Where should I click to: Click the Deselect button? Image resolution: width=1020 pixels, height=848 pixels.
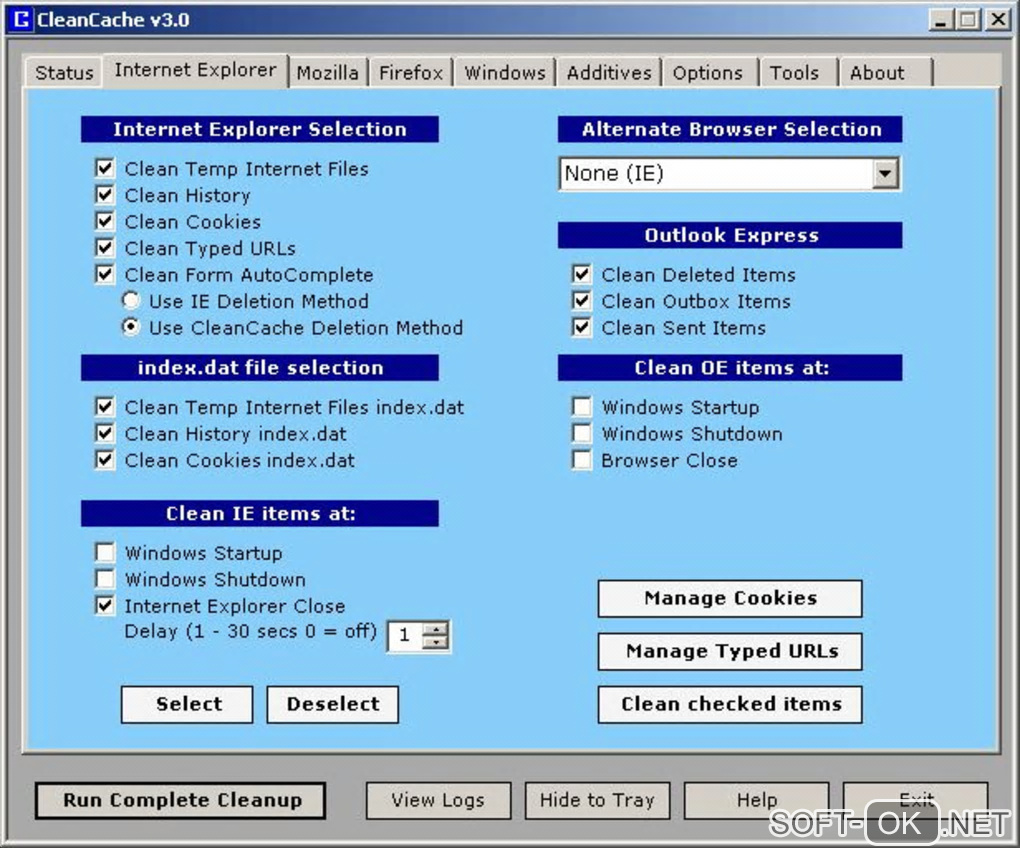coord(333,704)
